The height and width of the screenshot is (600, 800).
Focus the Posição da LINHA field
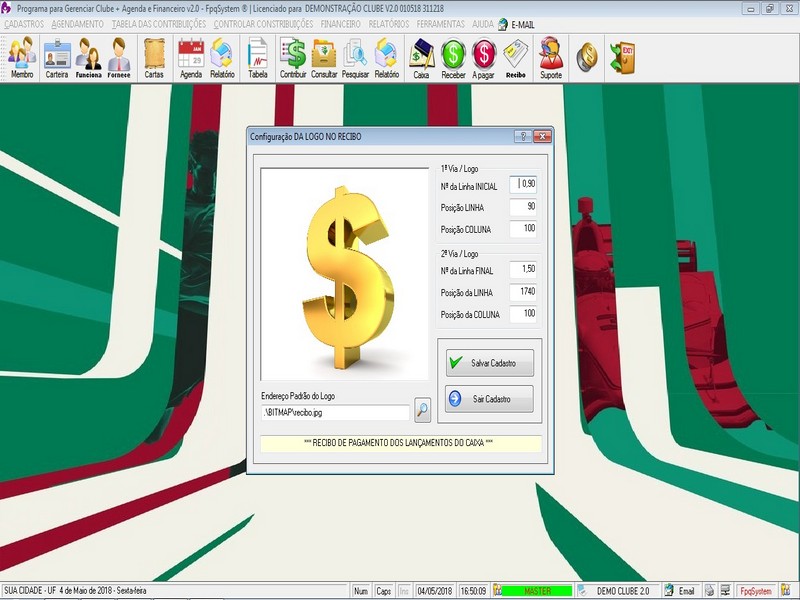click(x=523, y=292)
